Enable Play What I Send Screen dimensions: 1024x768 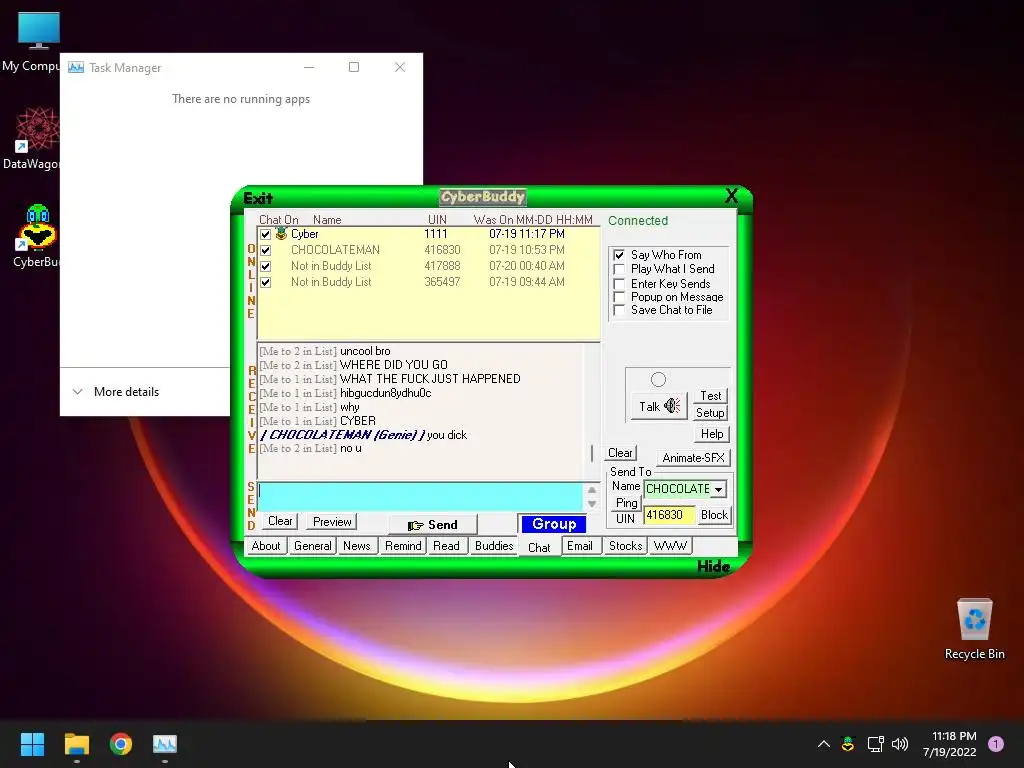619,269
